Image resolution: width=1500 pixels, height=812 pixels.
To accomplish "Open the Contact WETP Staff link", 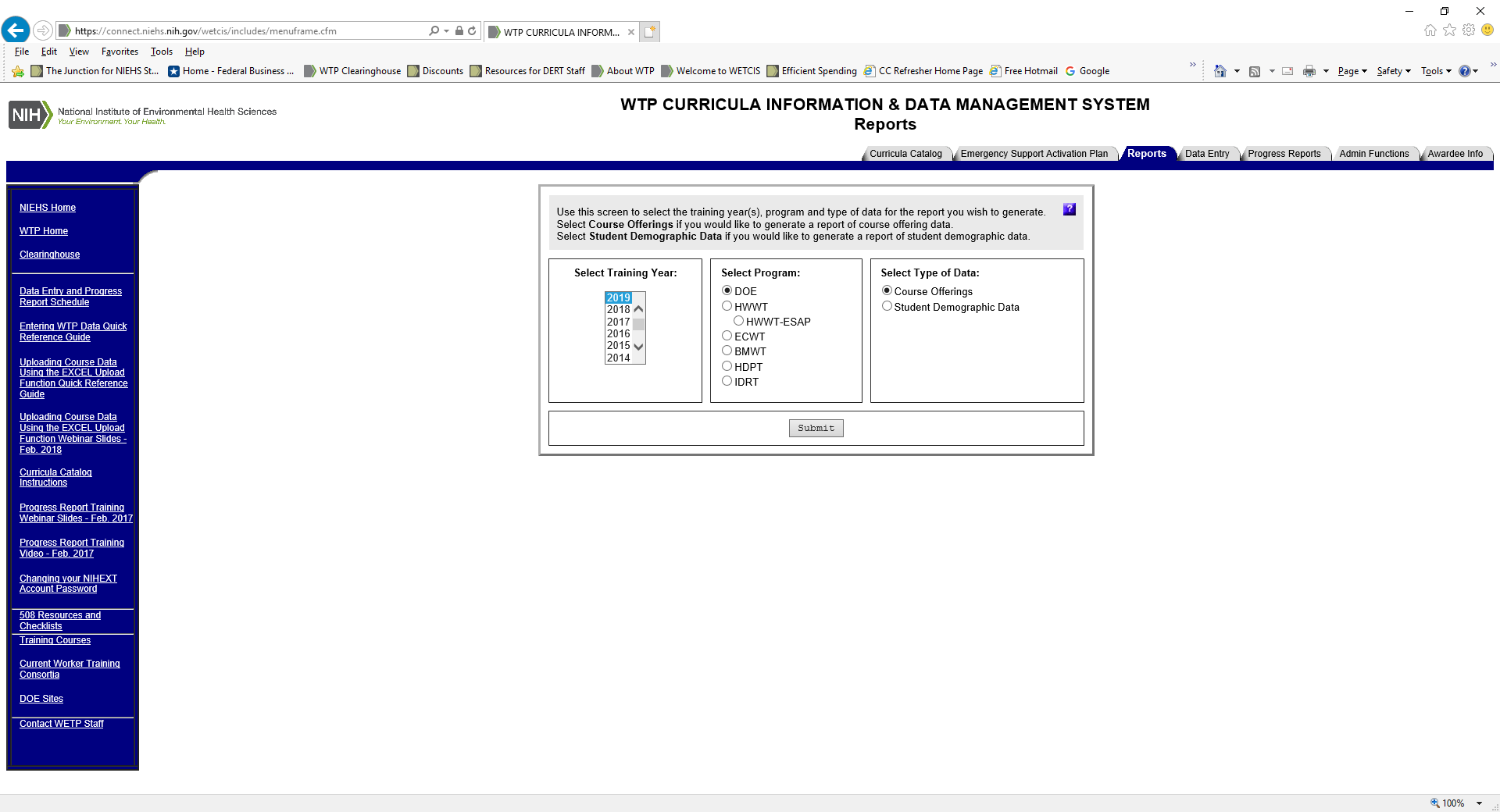I will (x=62, y=724).
